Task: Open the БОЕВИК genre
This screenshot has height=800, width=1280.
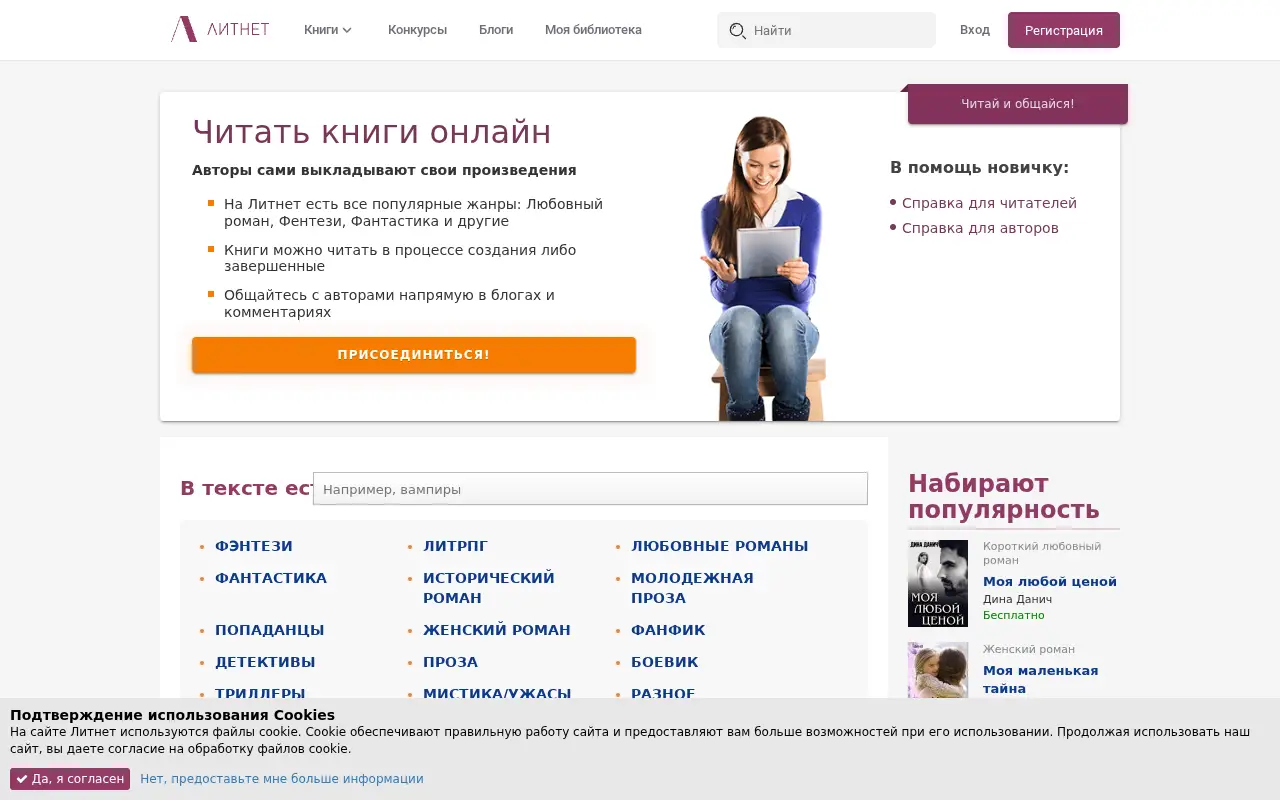Action: [664, 662]
